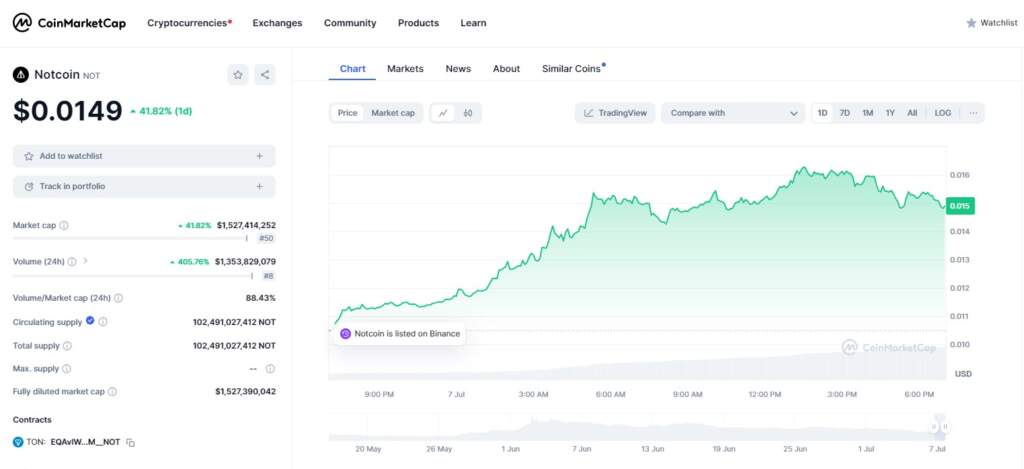
Task: Click the TON network icon
Action: [x=18, y=442]
